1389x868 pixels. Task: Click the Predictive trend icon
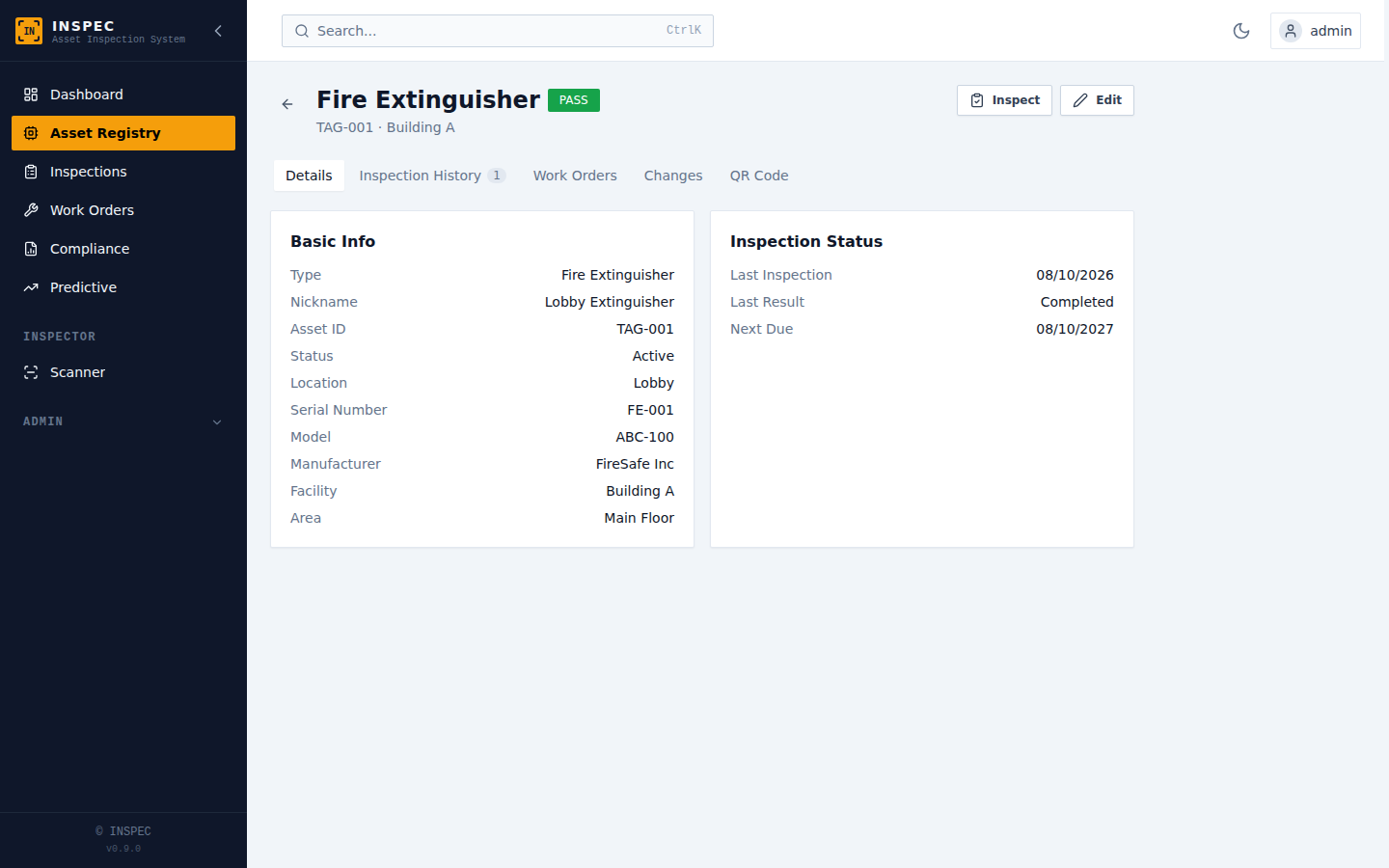click(x=31, y=287)
